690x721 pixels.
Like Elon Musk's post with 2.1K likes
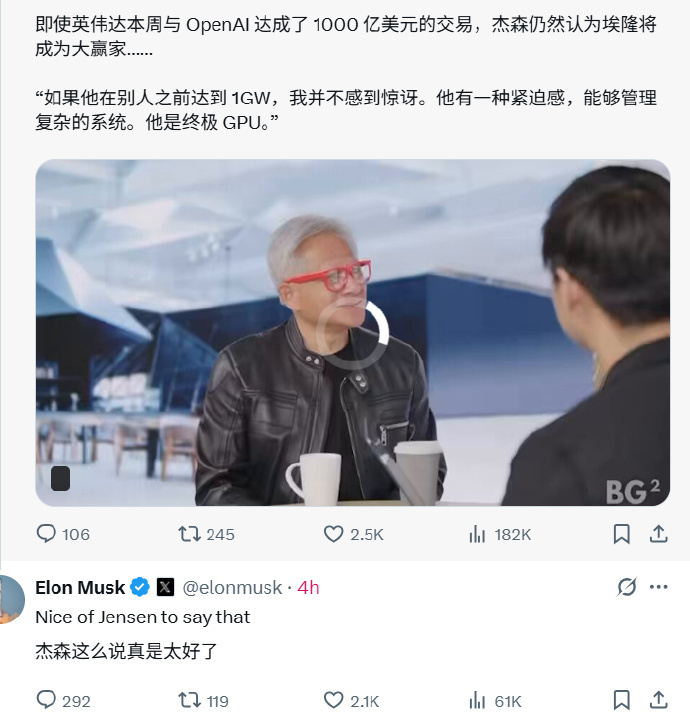tap(351, 701)
